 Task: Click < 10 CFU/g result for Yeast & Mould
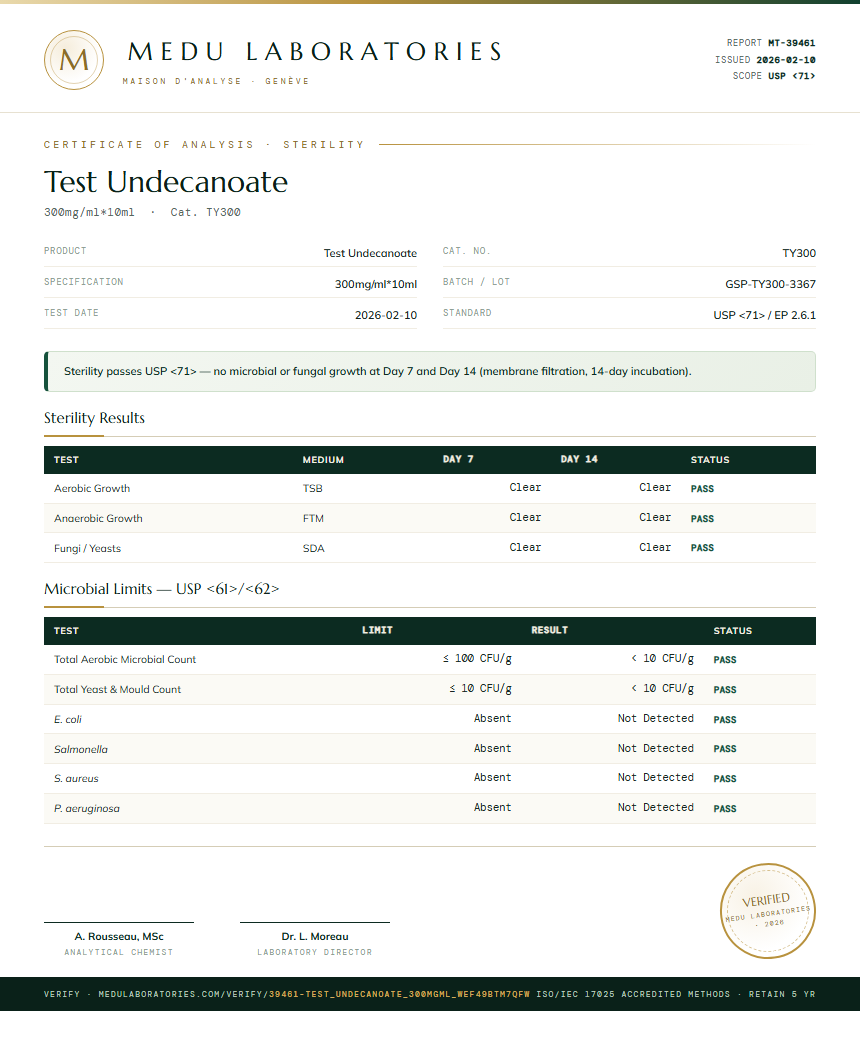[663, 688]
